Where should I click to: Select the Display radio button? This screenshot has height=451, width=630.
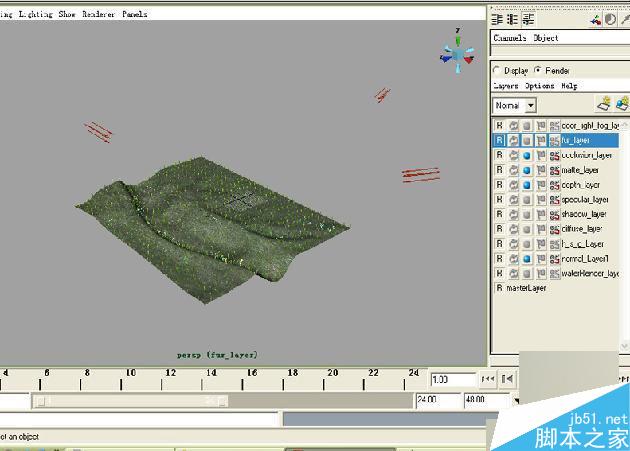[x=497, y=70]
